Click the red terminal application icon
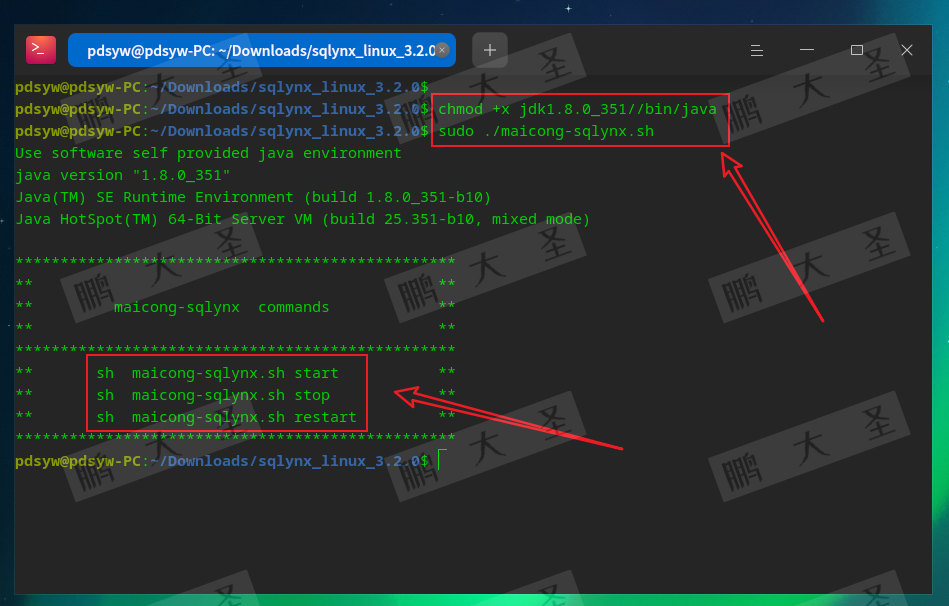Viewport: 949px width, 606px height. pyautogui.click(x=40, y=48)
